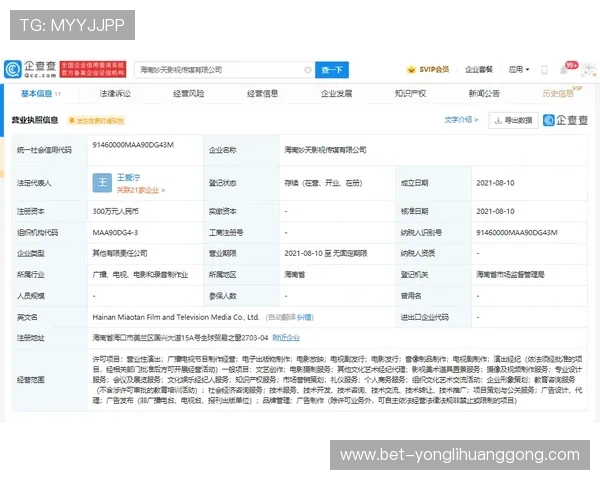Image resolution: width=600 pixels, height=480 pixels.
Task: Click the underlined 进出口企业代码 label
Action: (424, 317)
